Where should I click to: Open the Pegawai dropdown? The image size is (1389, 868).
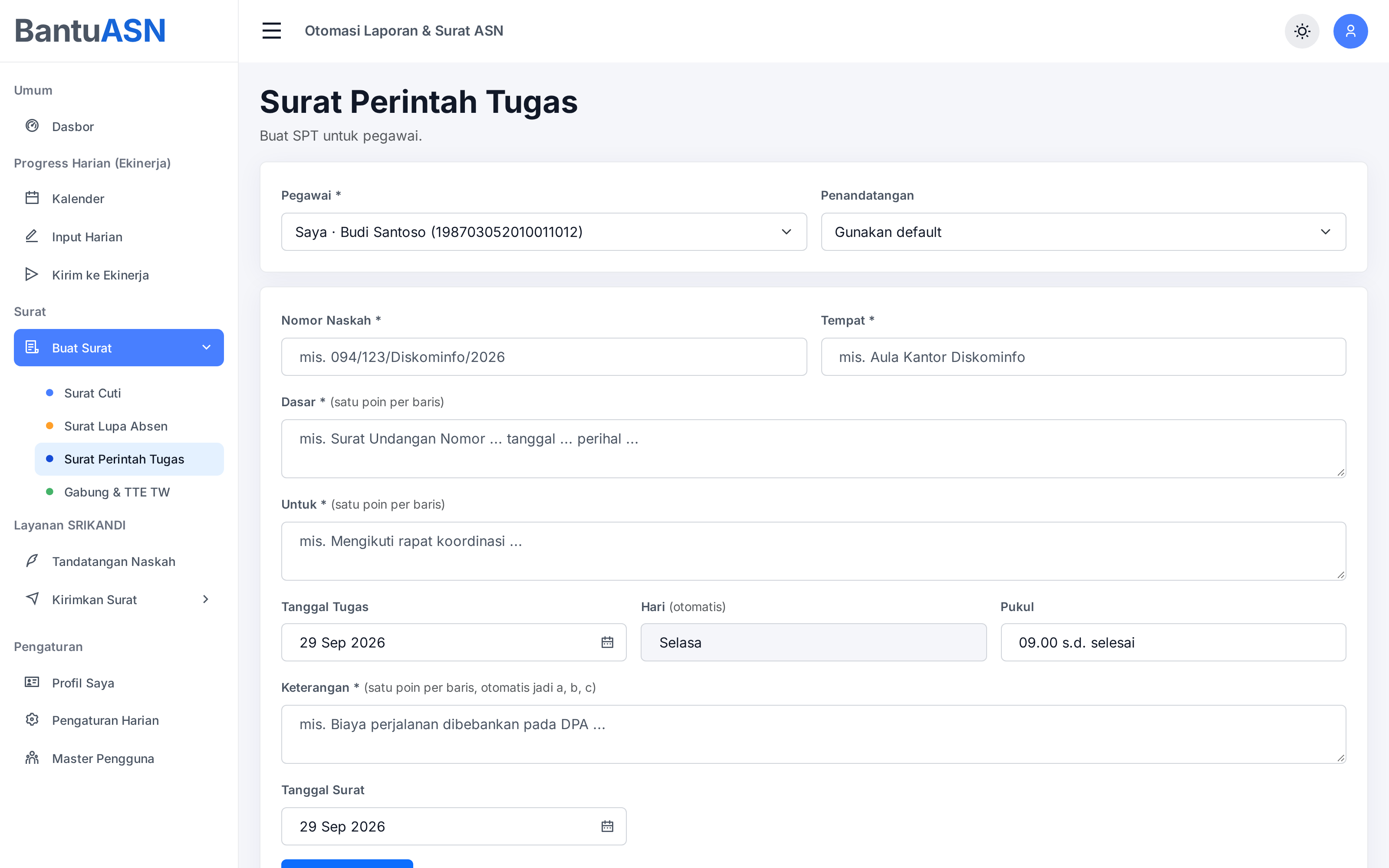(543, 232)
